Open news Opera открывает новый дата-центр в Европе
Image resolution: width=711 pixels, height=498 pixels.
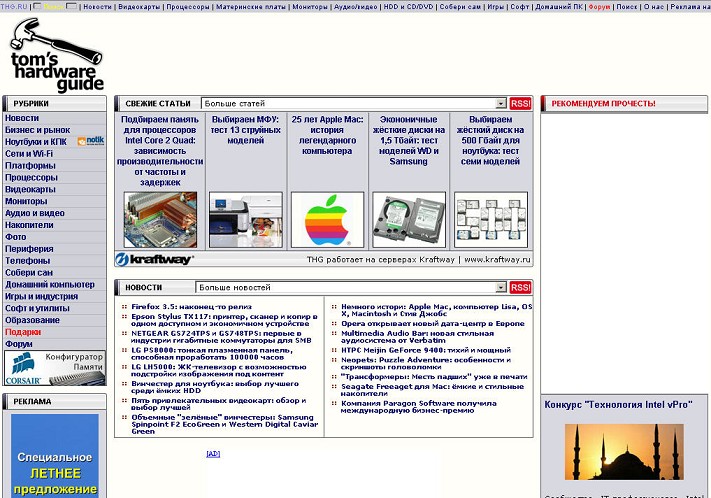(433, 323)
